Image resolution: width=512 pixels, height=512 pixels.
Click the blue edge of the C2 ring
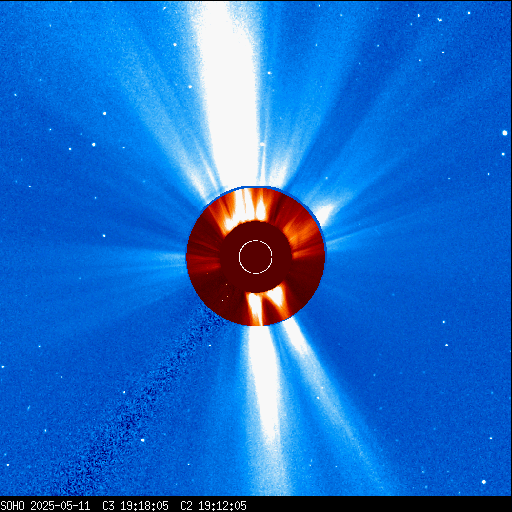[x=255, y=187]
